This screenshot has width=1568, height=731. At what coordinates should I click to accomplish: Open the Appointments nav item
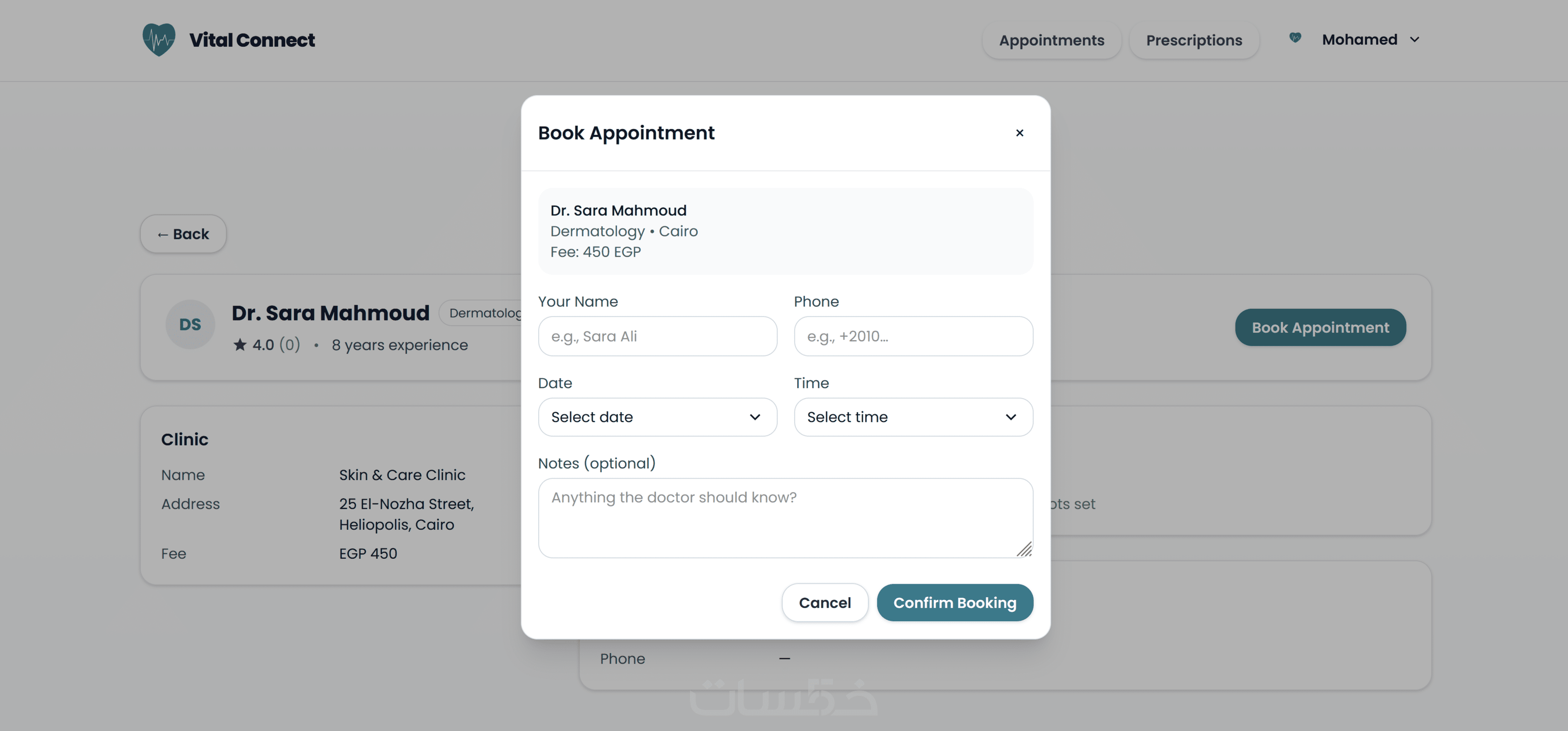click(x=1051, y=40)
